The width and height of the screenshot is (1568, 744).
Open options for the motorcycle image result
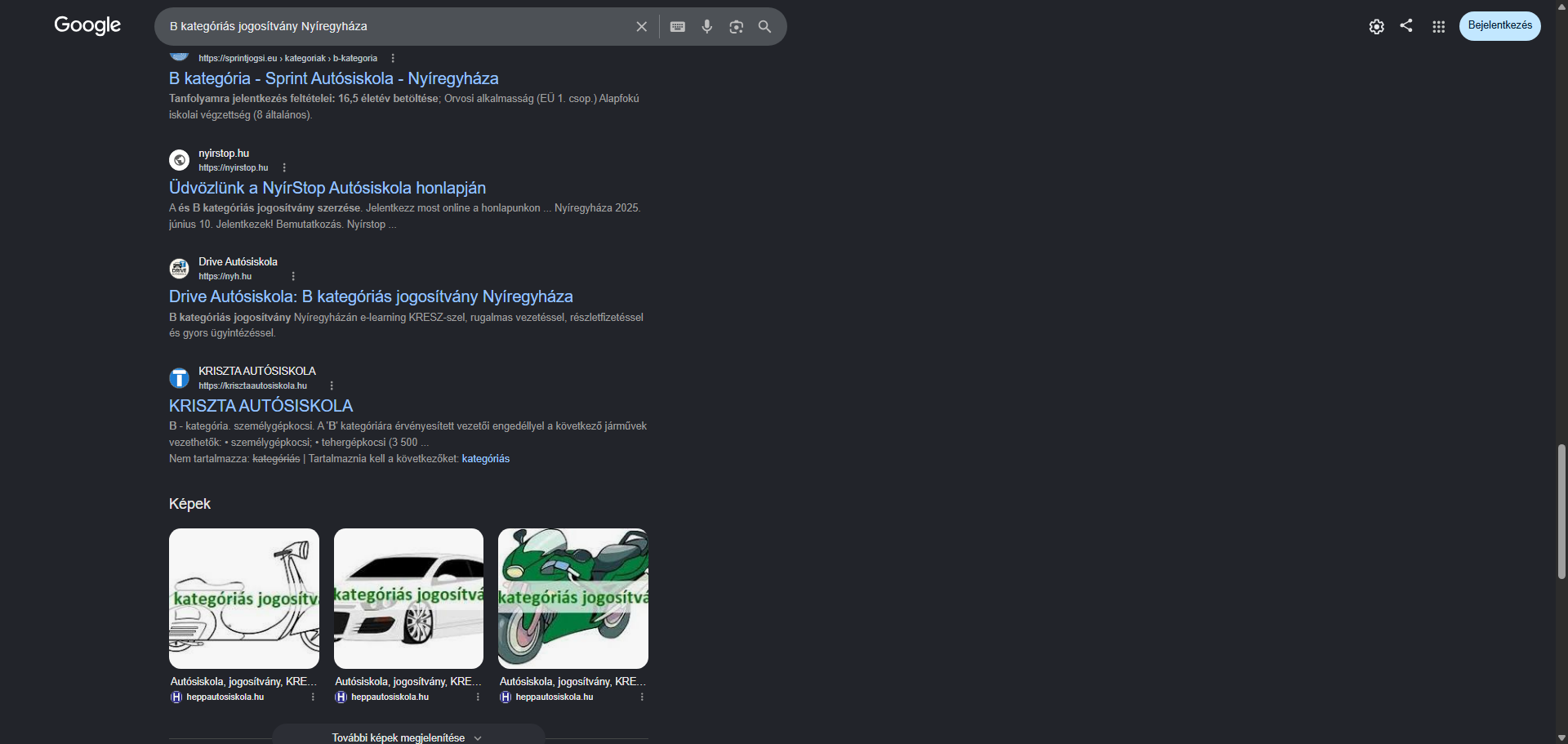642,697
